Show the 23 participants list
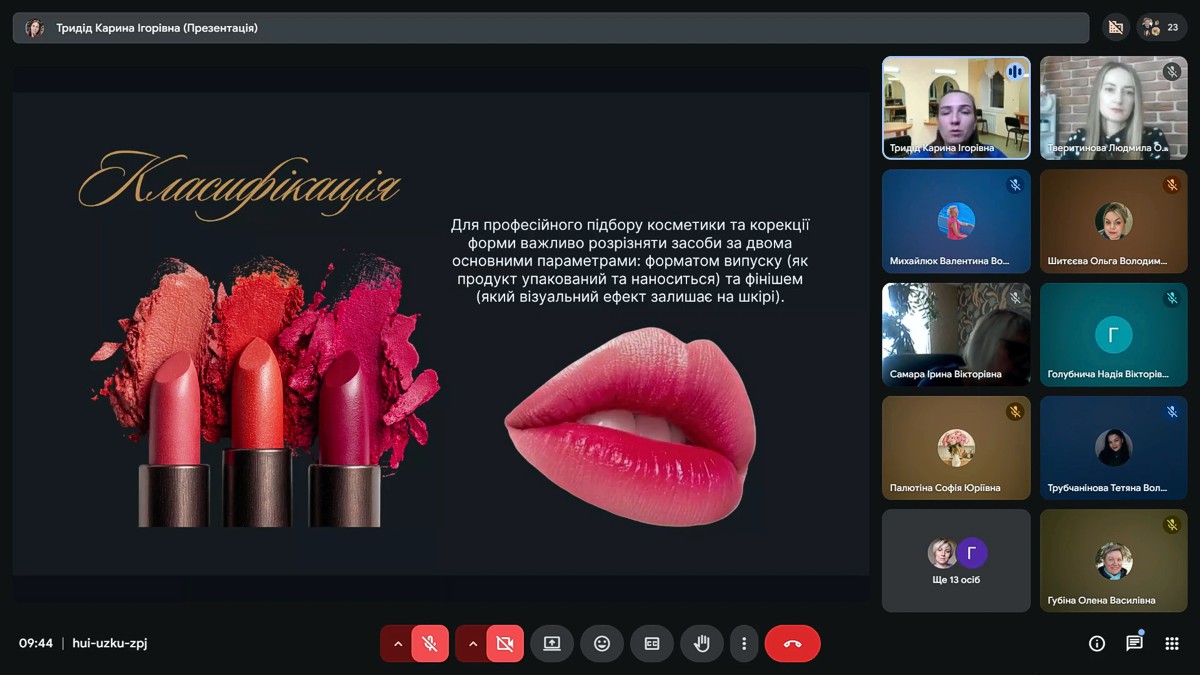Viewport: 1200px width, 675px height. tap(1162, 28)
